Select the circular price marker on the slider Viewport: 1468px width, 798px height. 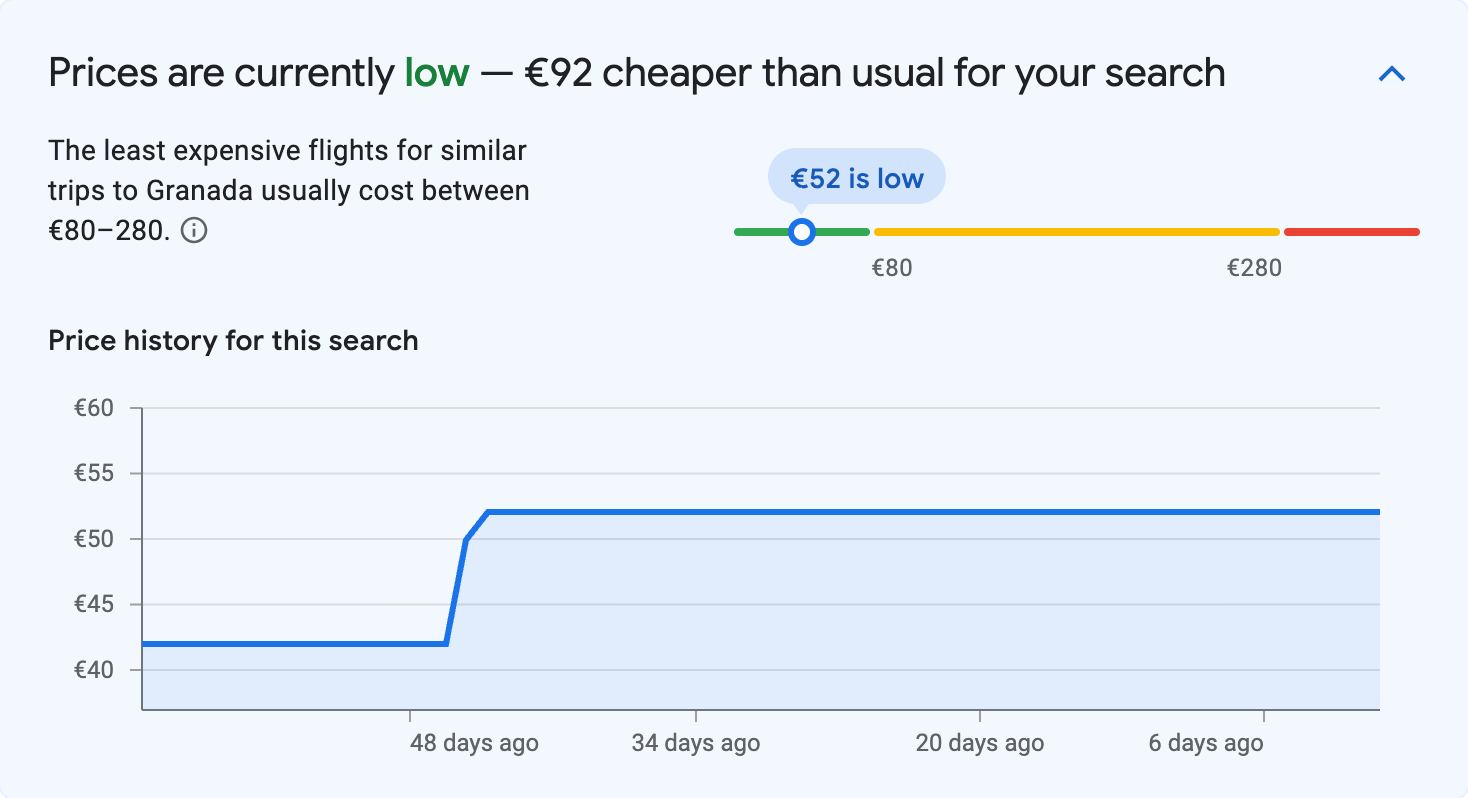pyautogui.click(x=802, y=231)
